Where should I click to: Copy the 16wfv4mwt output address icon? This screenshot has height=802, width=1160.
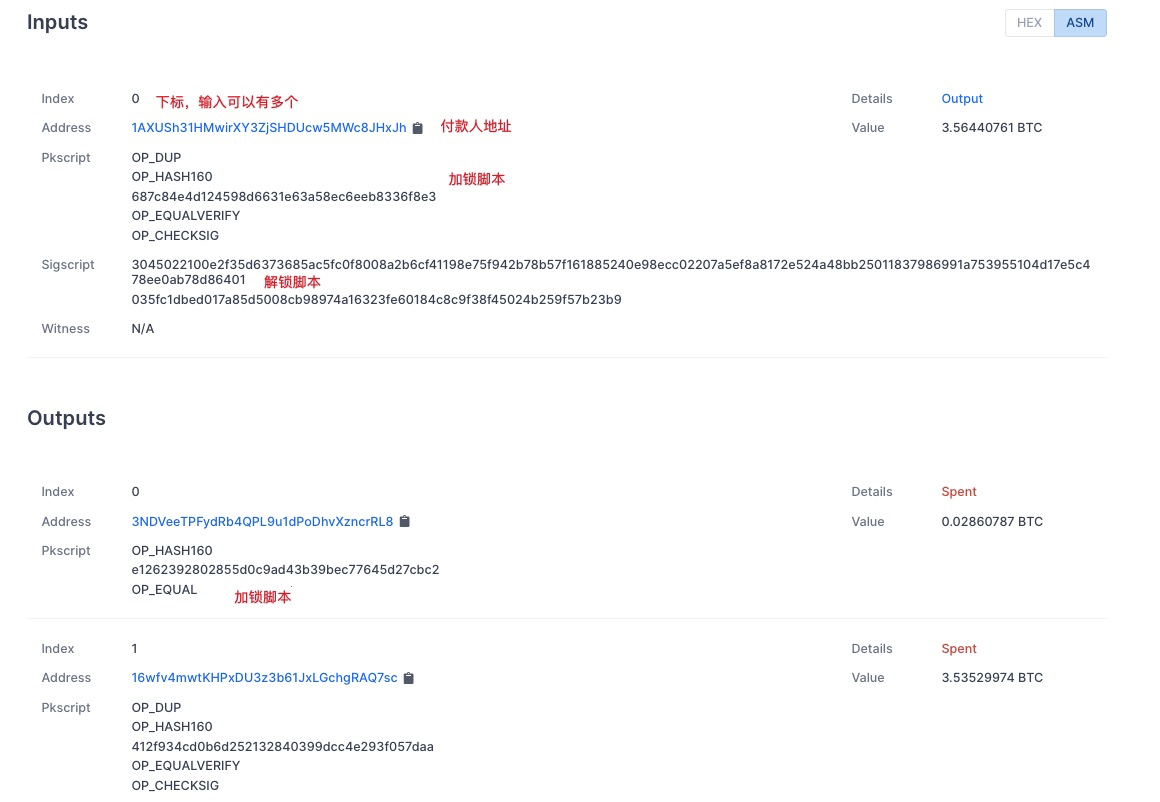coord(408,678)
